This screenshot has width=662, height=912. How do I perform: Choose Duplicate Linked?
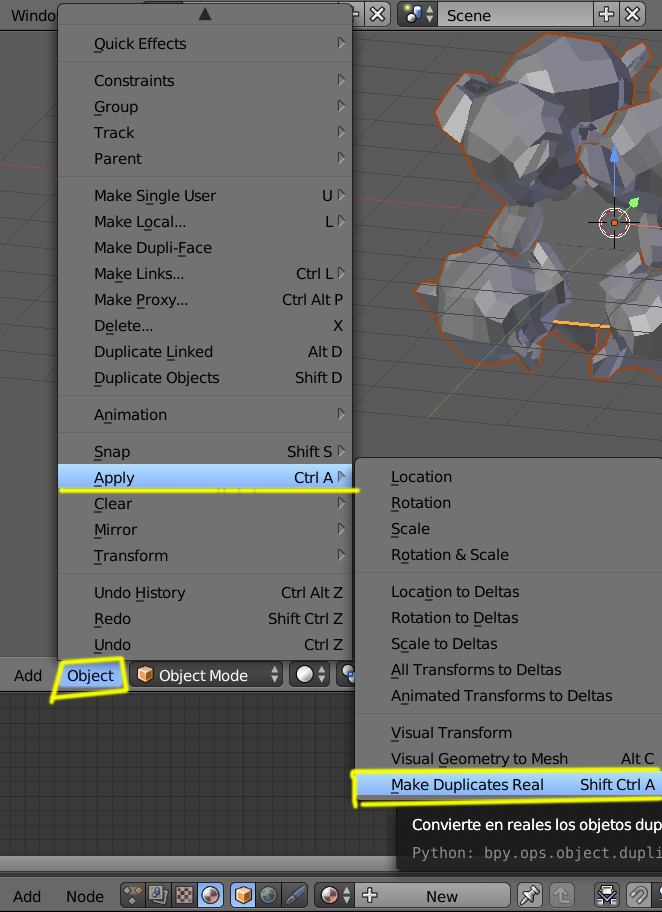[205, 351]
